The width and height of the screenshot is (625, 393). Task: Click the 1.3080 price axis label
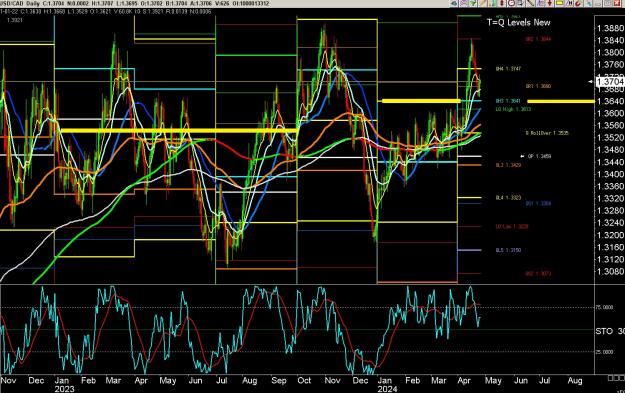point(610,271)
